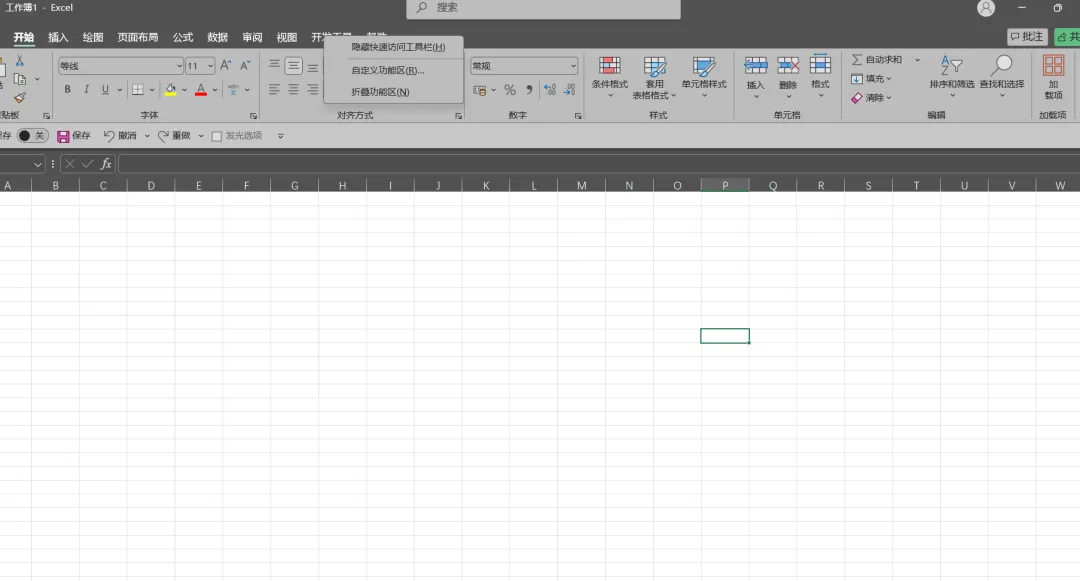Switch to the 页面布局 tab
The height and width of the screenshot is (581, 1080).
pos(138,38)
